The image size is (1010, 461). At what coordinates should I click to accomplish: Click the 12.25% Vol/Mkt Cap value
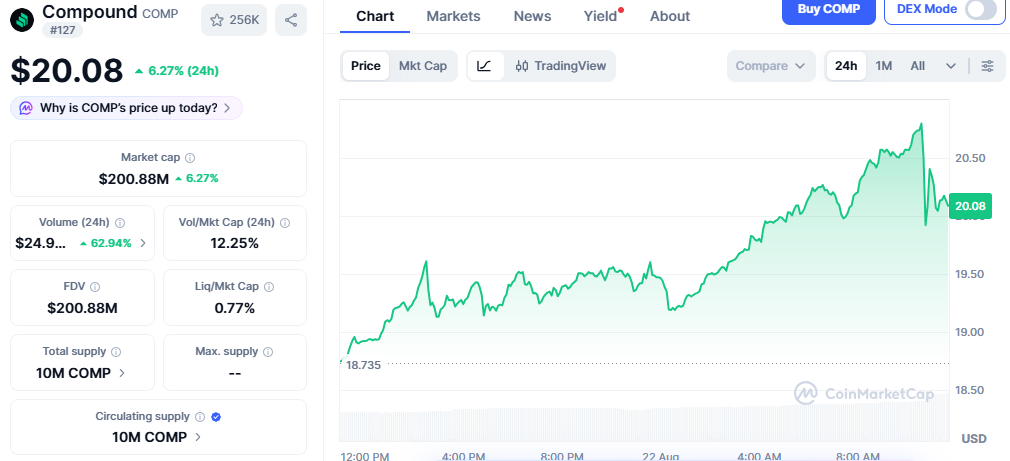point(234,243)
